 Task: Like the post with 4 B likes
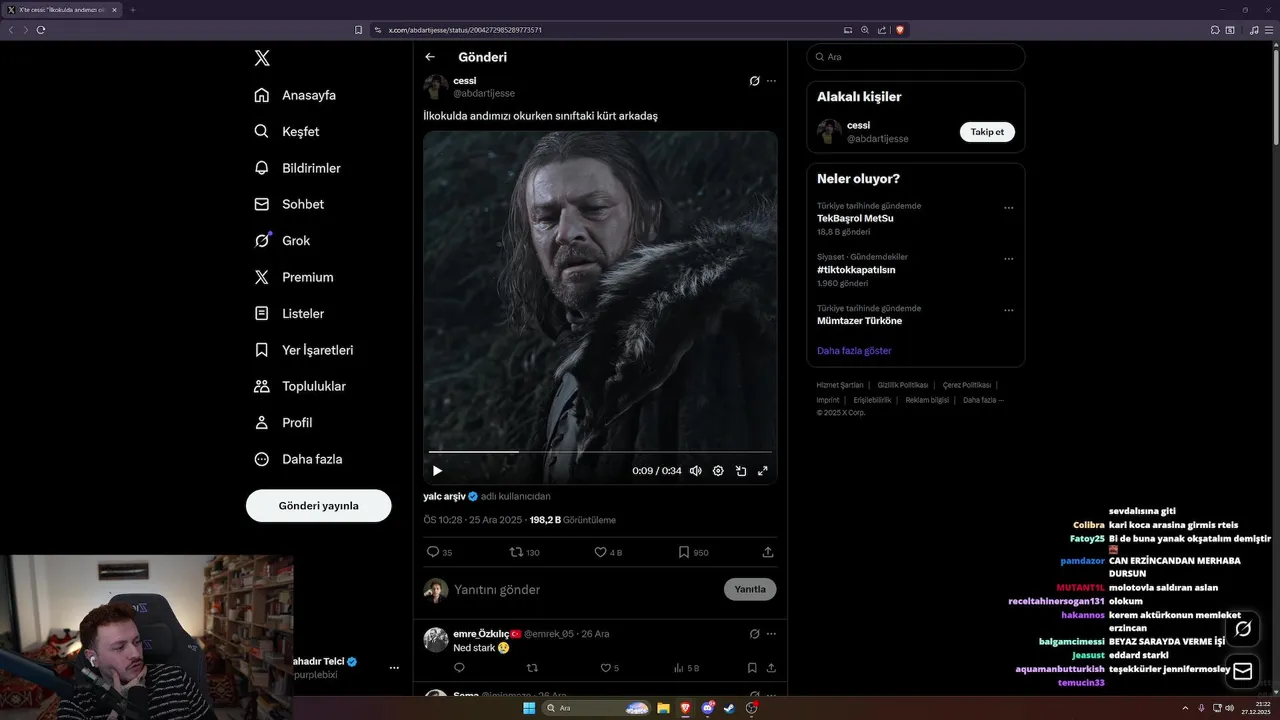pyautogui.click(x=601, y=552)
